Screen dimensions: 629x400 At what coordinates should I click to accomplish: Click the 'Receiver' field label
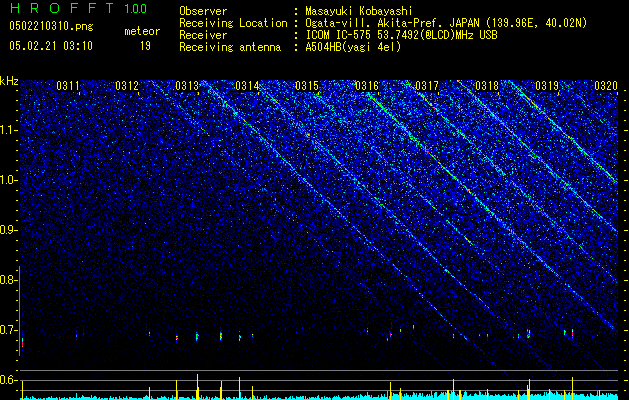point(203,35)
